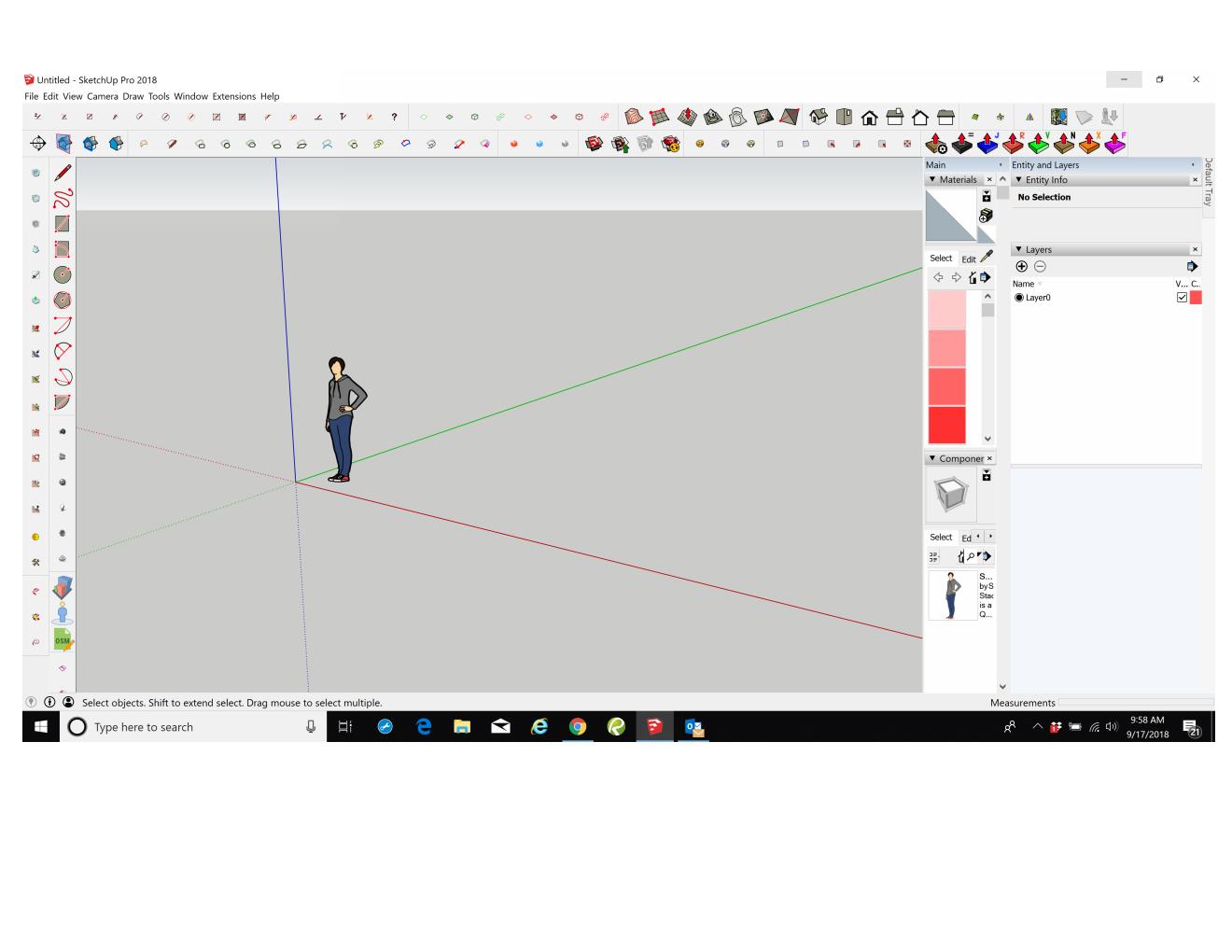
Task: Click the Windows search box
Action: 193,727
